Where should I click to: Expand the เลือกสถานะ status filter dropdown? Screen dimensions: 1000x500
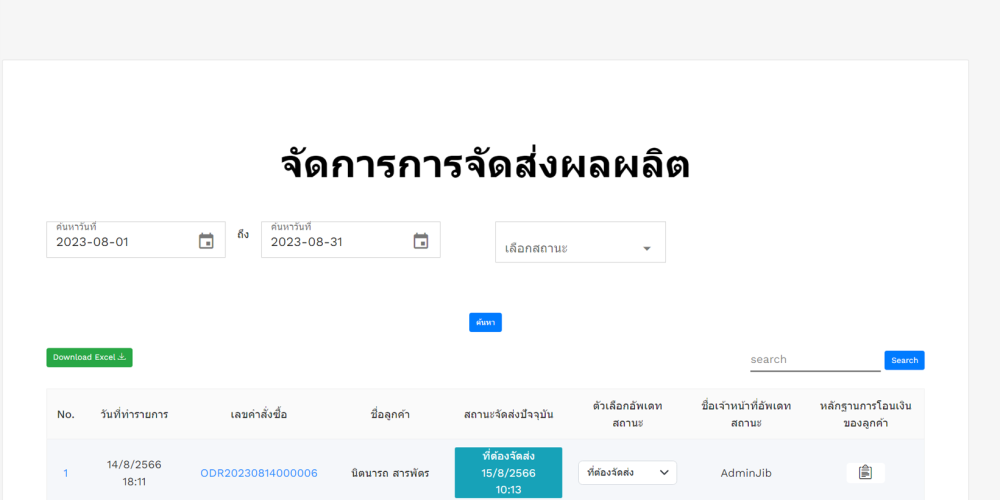click(580, 247)
